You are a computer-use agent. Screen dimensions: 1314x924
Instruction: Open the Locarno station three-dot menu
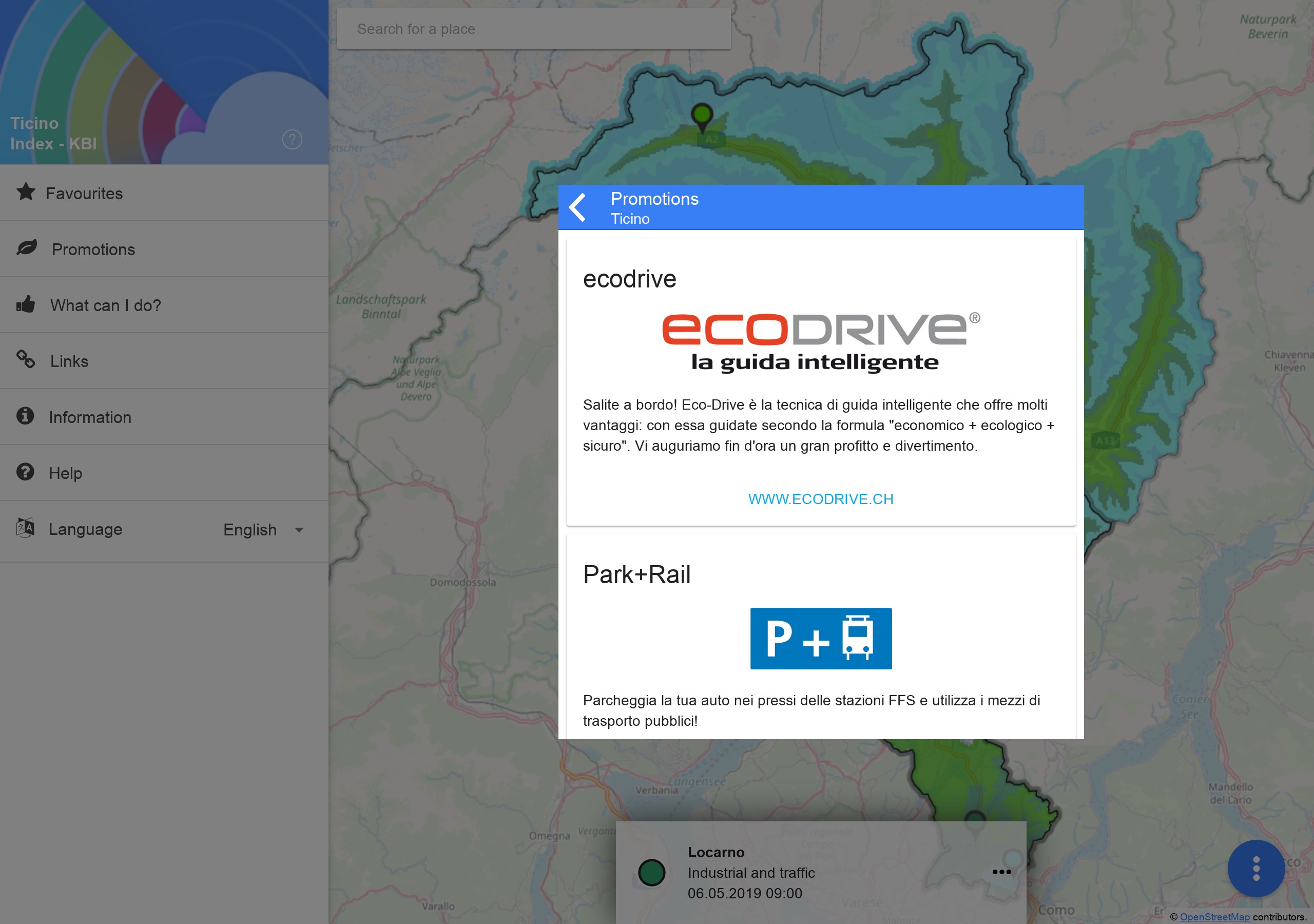1001,872
